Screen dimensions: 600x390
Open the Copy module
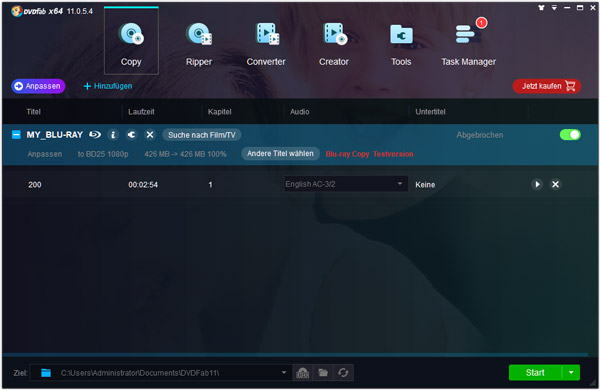tap(131, 41)
